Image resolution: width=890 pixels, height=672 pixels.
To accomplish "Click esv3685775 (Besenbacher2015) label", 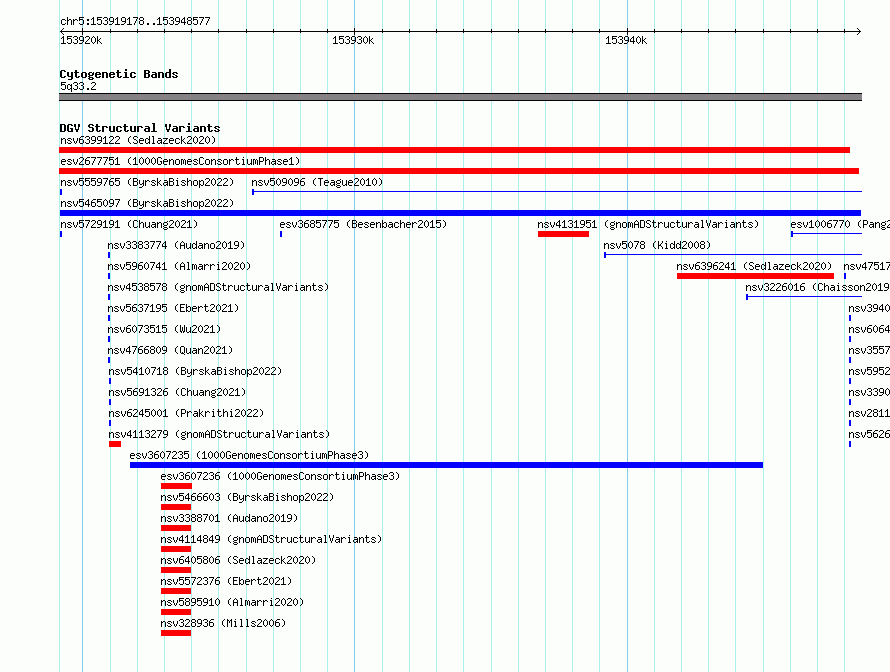I will [363, 224].
